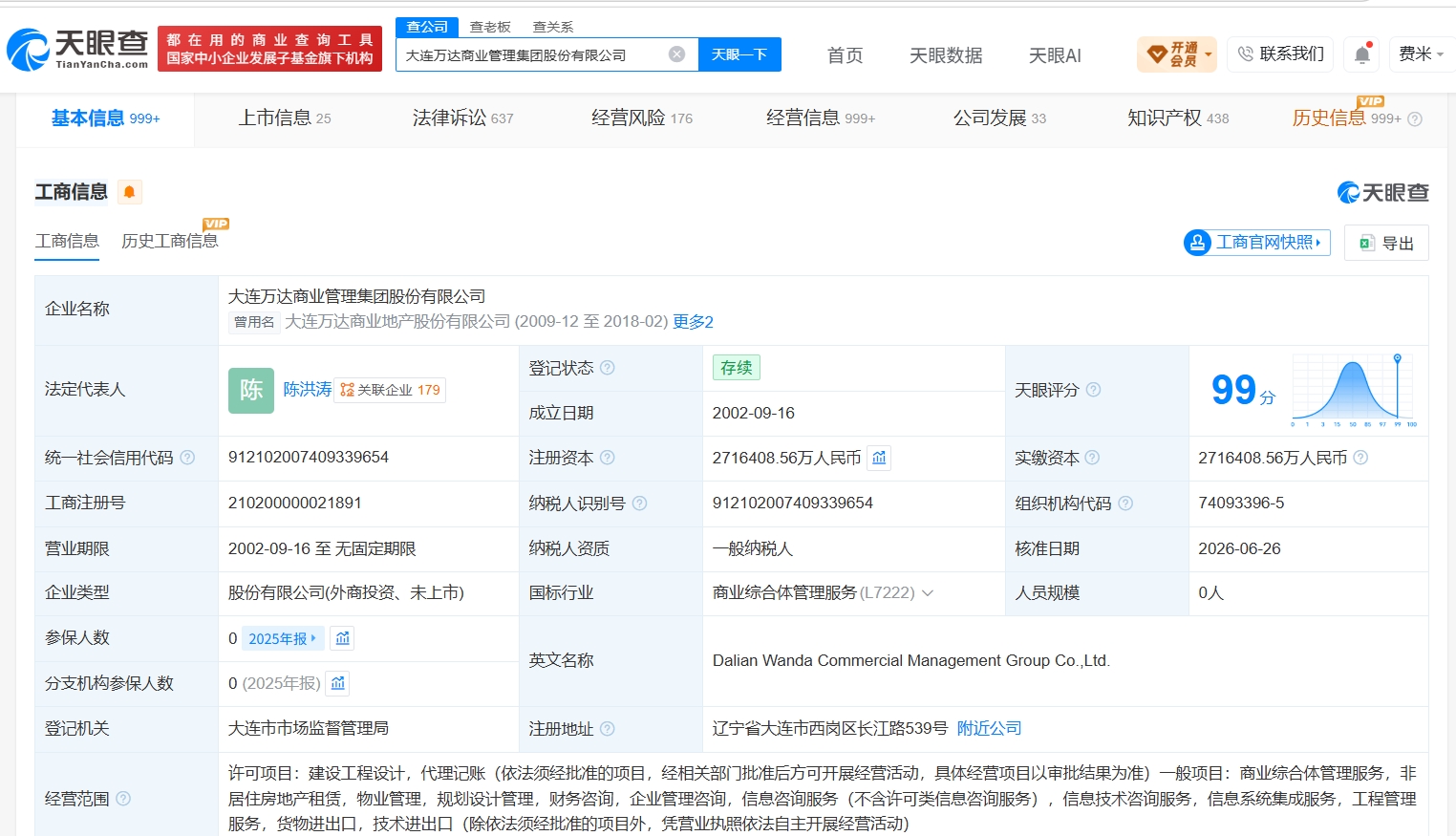
Task: Expand the 国标行业 category chevron
Action: (x=927, y=593)
